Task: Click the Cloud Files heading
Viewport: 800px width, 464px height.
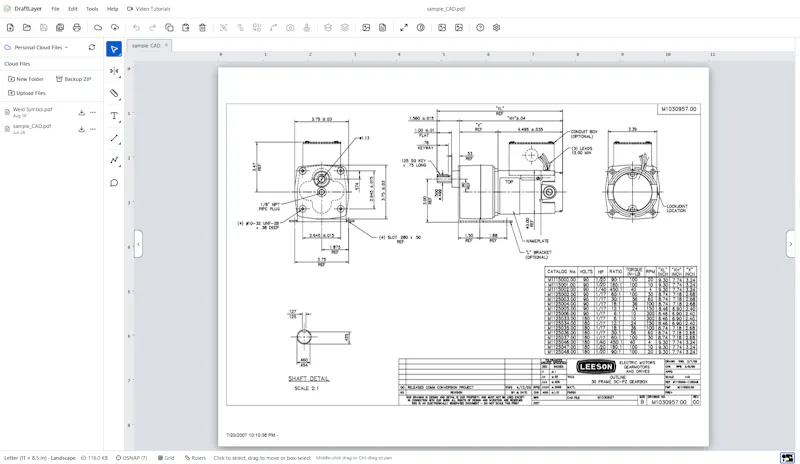Action: tap(17, 64)
